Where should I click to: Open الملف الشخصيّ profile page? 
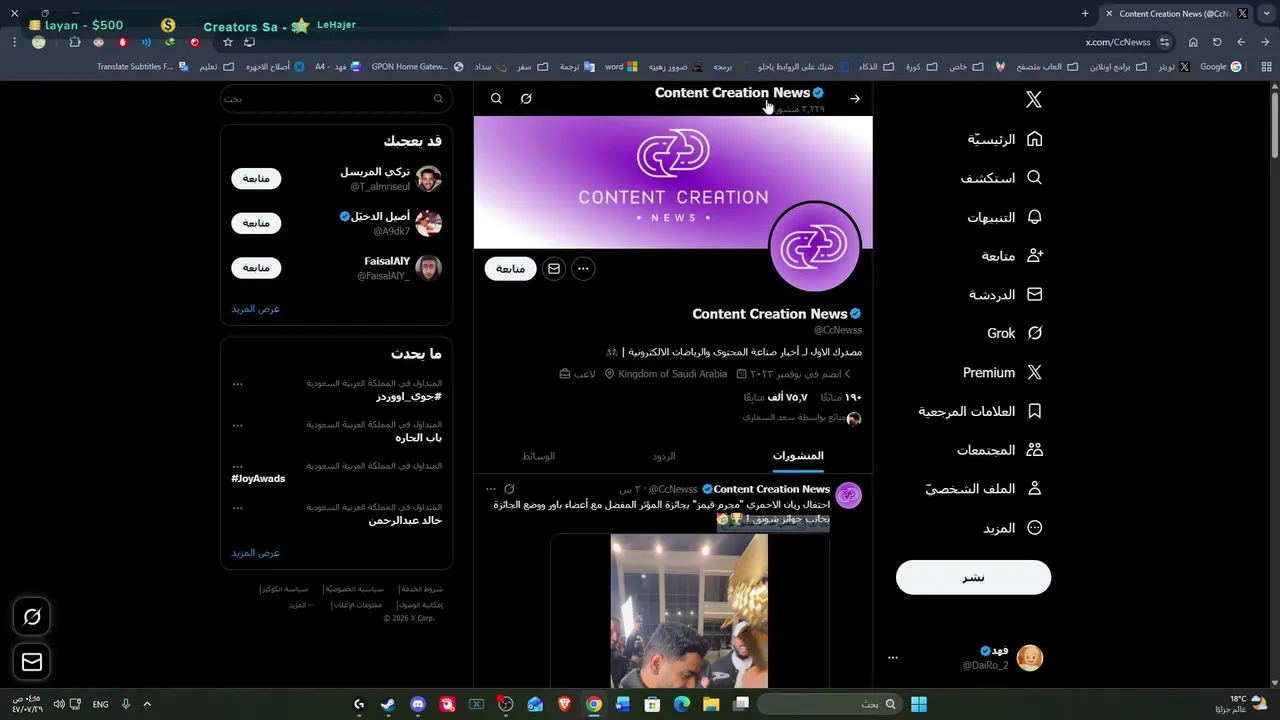pos(983,489)
